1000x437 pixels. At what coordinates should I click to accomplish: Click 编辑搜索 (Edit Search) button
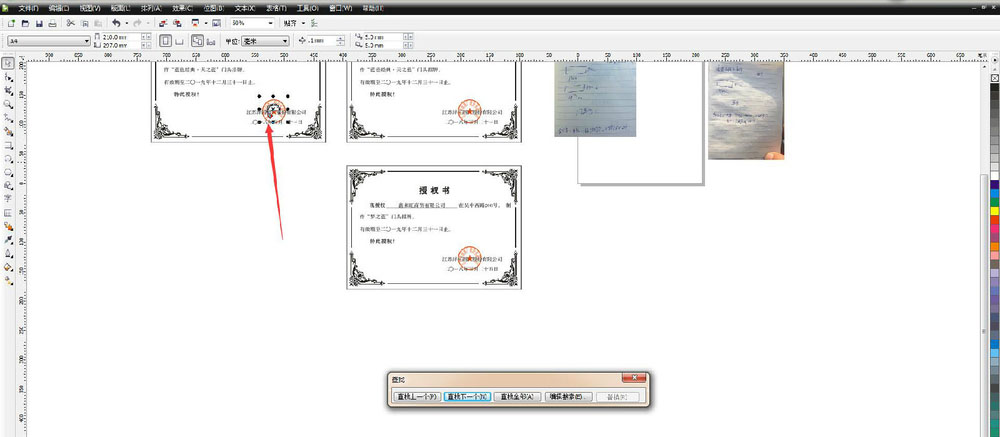[568, 397]
